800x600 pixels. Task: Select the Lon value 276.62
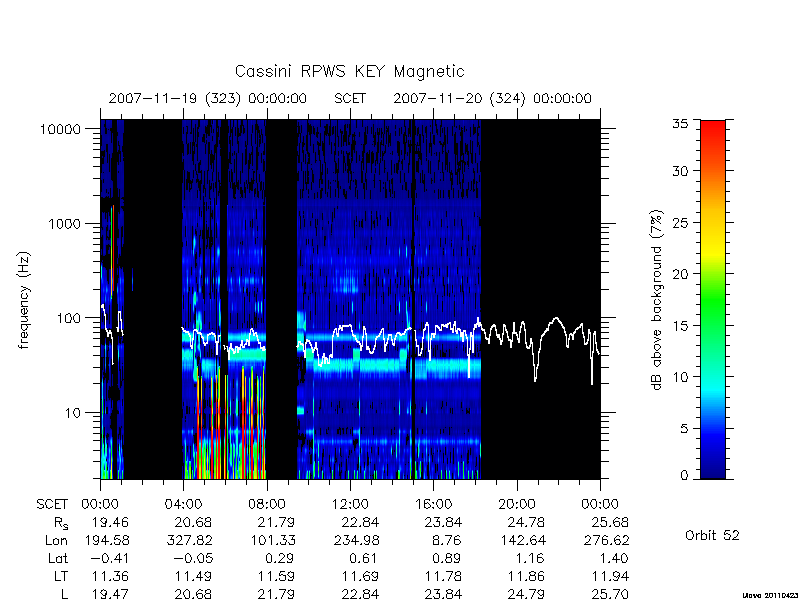[606, 540]
